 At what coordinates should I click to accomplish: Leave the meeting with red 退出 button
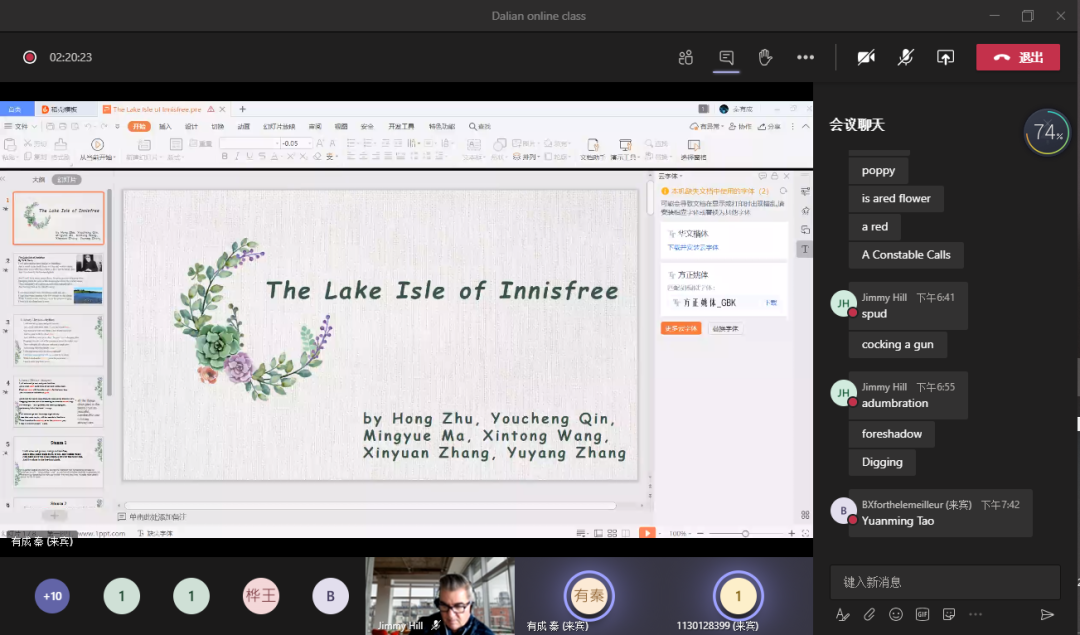point(1017,57)
